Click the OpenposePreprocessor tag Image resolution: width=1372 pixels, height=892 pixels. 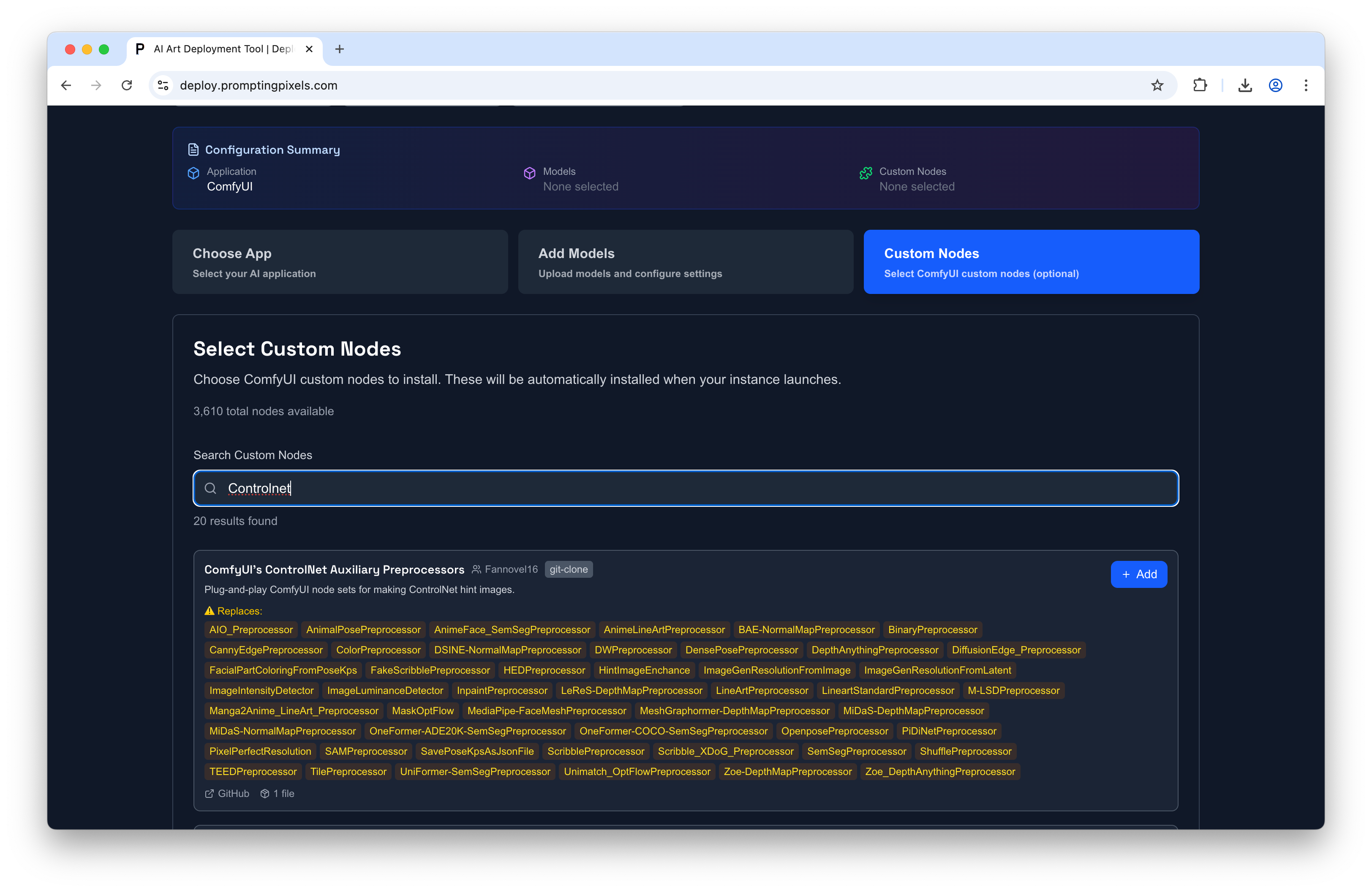pos(834,731)
